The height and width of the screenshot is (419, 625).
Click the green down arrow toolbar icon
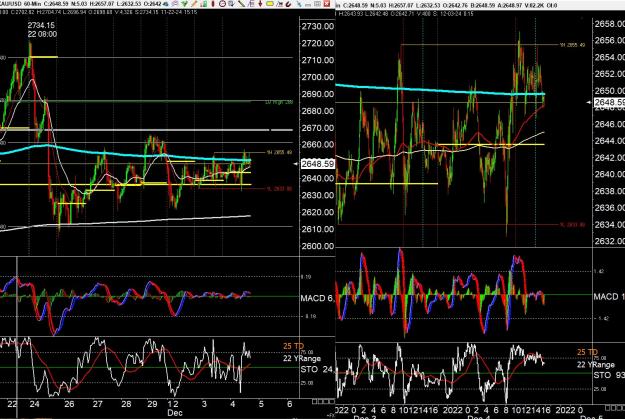(185, 4)
